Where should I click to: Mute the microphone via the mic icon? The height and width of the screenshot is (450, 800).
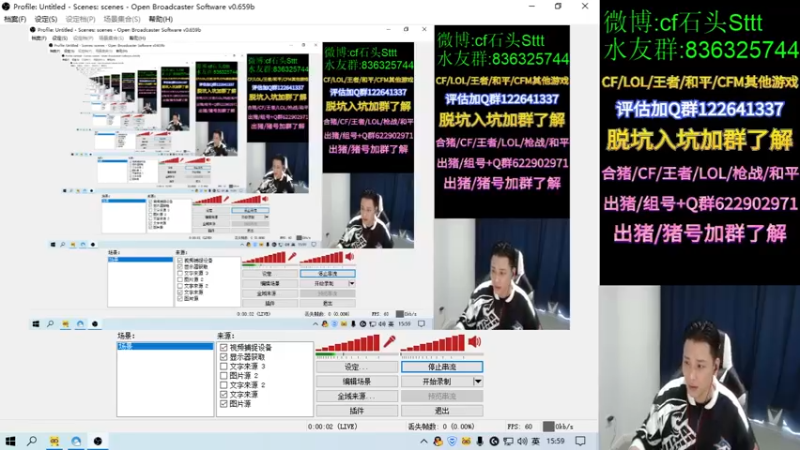tap(390, 341)
